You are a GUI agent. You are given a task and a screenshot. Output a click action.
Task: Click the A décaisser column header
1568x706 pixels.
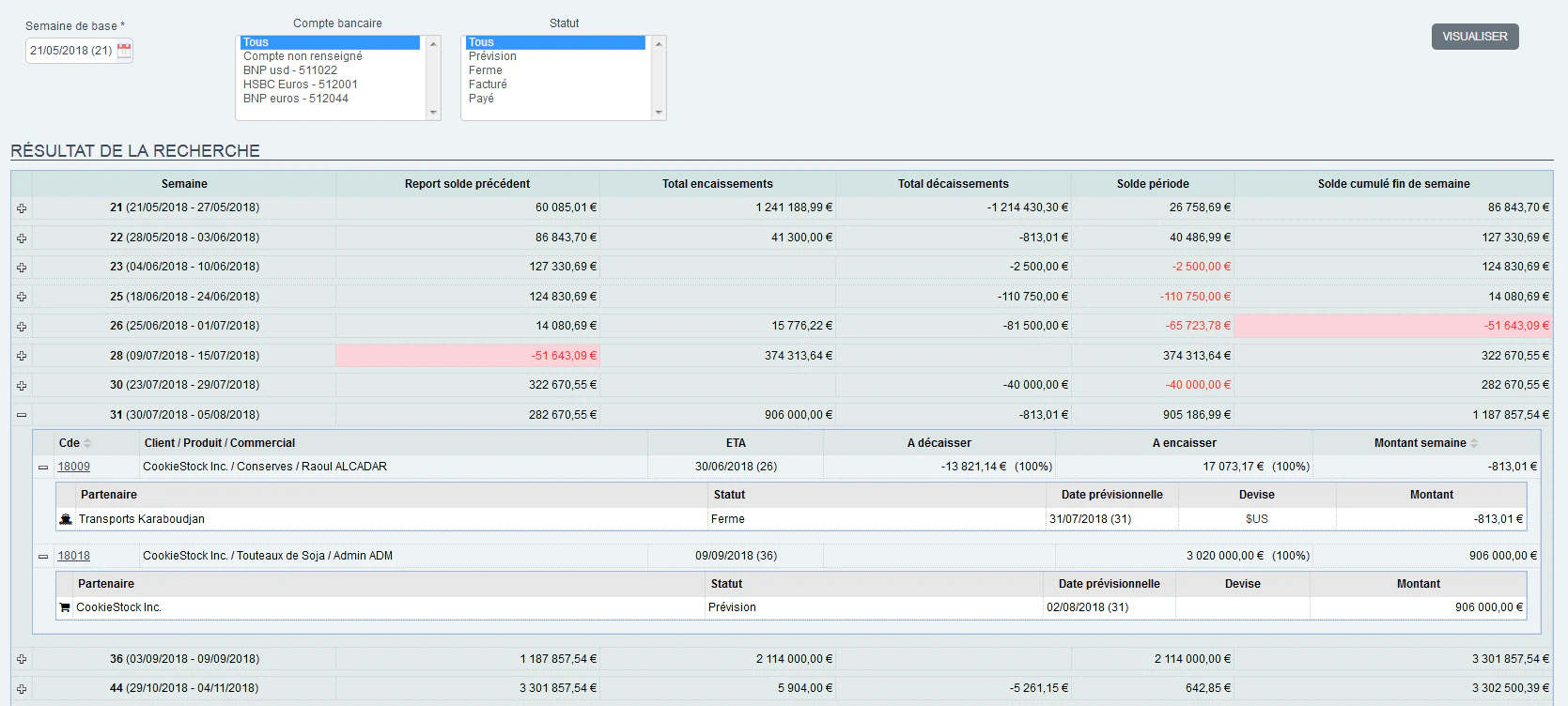point(939,443)
